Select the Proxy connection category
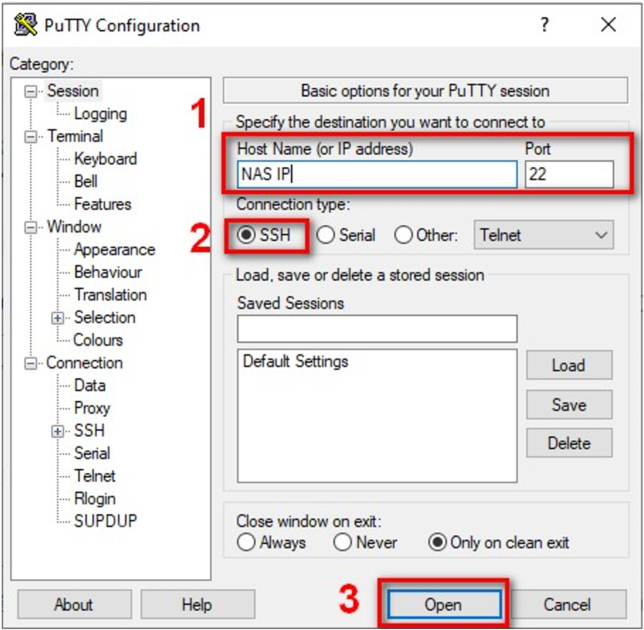644x630 pixels. [92, 408]
